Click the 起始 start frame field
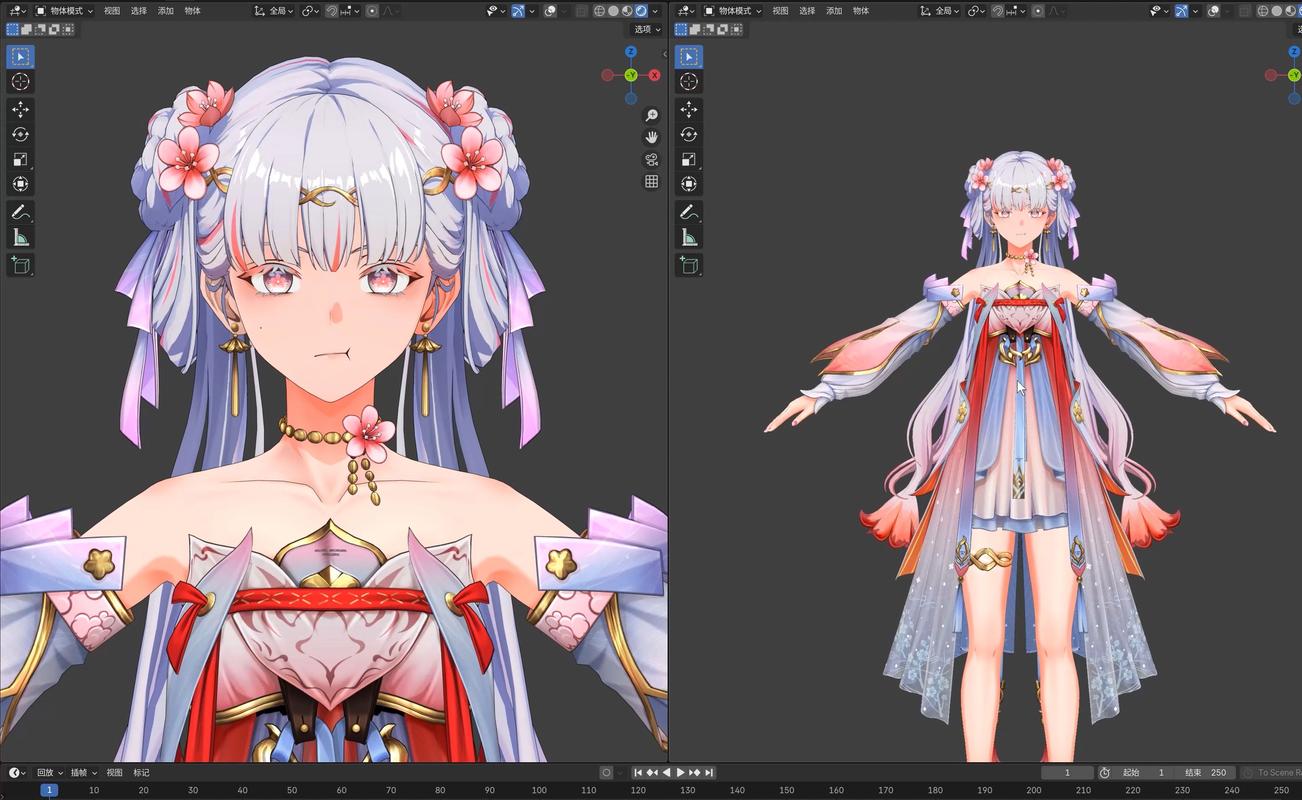Viewport: 1302px width, 800px height. click(1144, 773)
